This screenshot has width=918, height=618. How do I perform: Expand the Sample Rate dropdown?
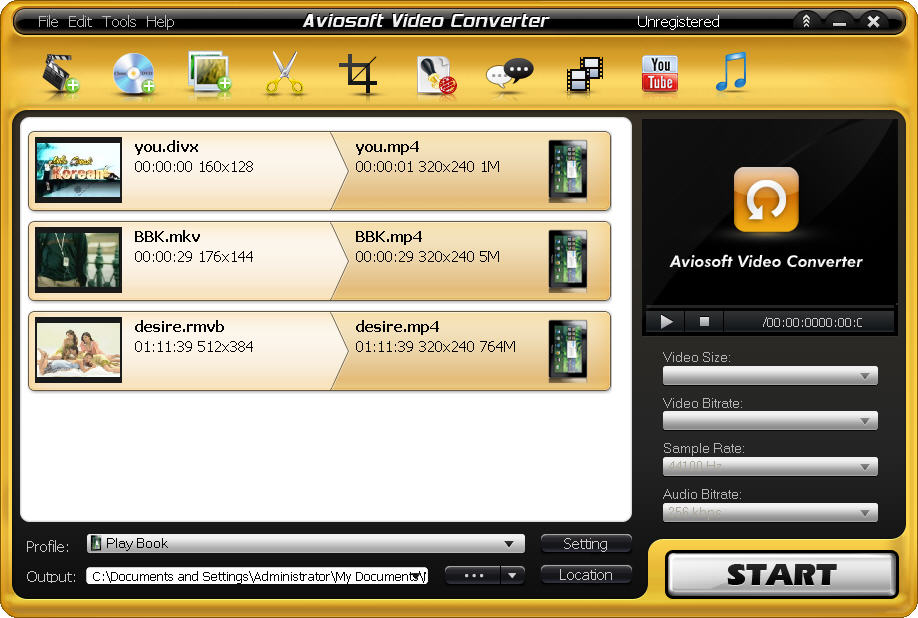(770, 466)
